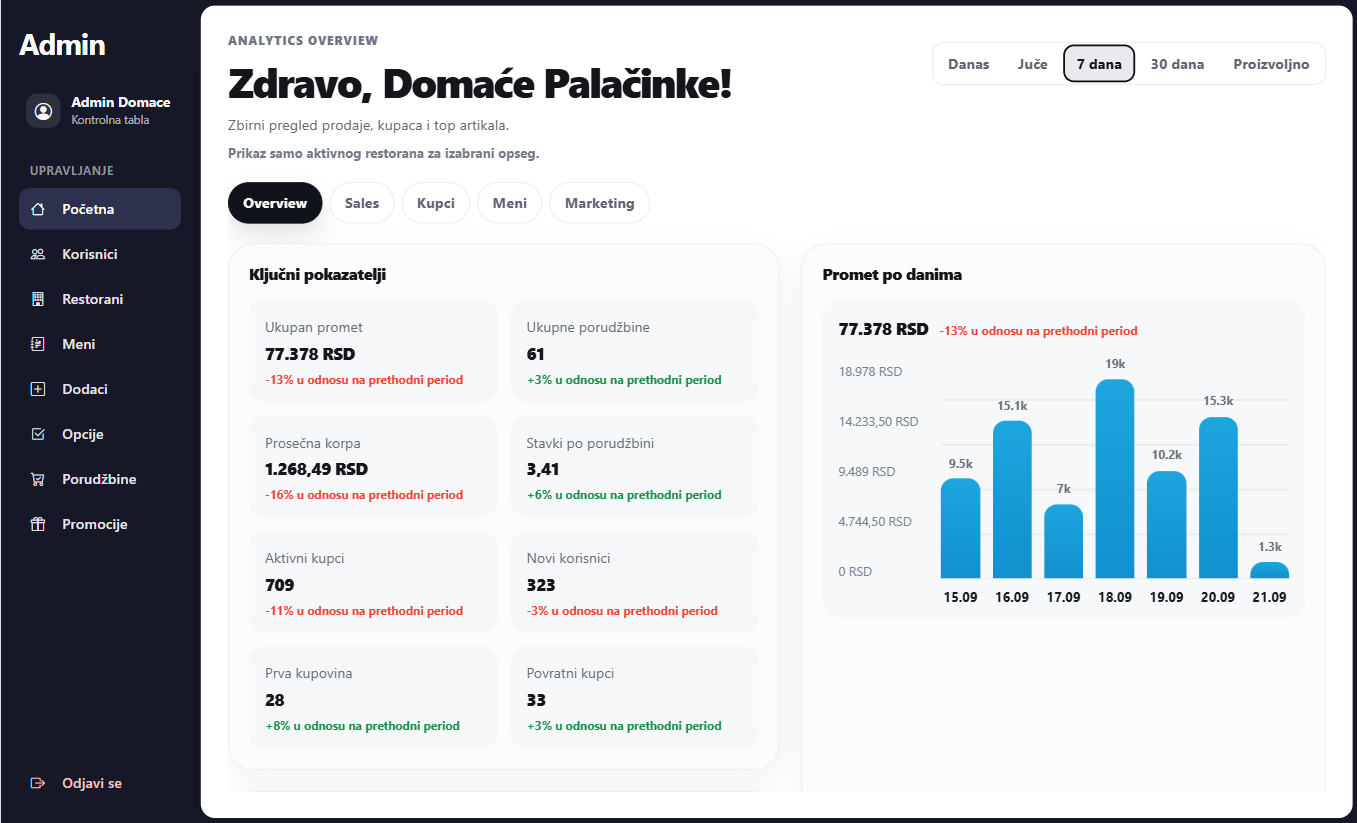Click the Ukupne porudžbine card
Image resolution: width=1357 pixels, height=823 pixels.
(634, 351)
